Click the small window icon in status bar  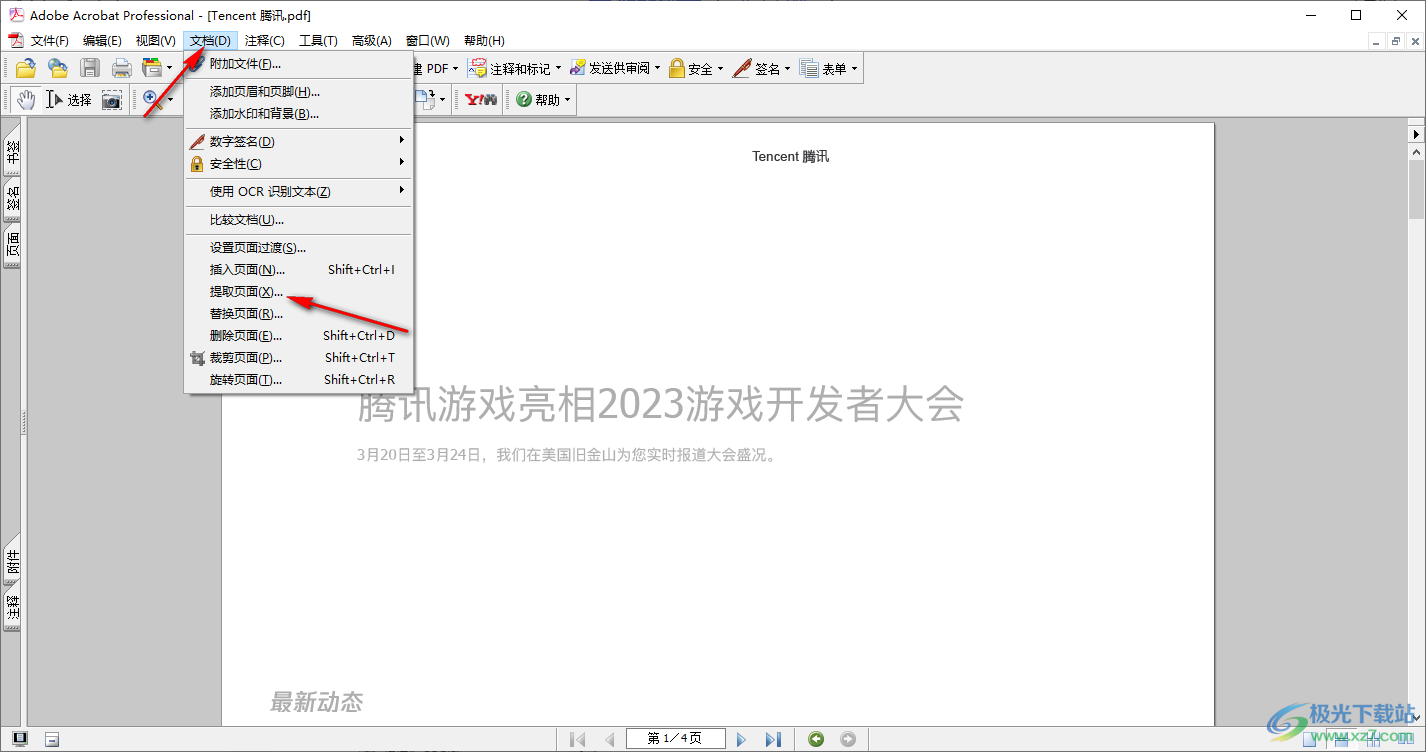pos(52,739)
